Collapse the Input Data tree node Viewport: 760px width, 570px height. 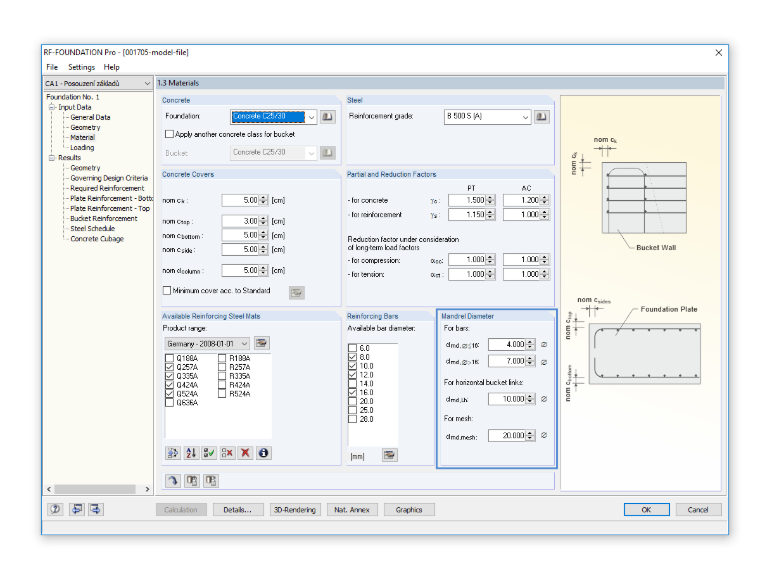click(x=52, y=107)
